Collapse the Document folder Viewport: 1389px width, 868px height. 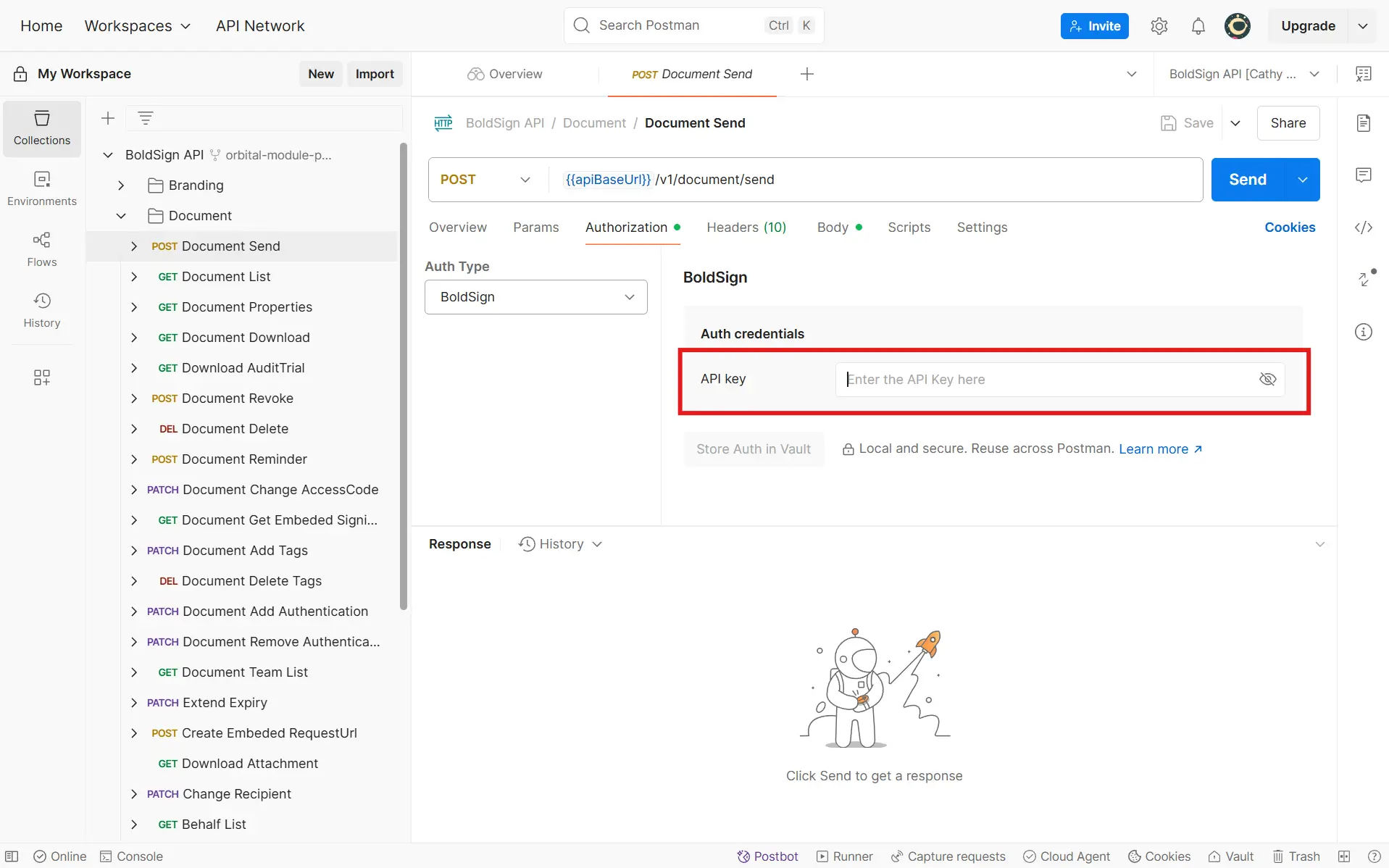(121, 216)
